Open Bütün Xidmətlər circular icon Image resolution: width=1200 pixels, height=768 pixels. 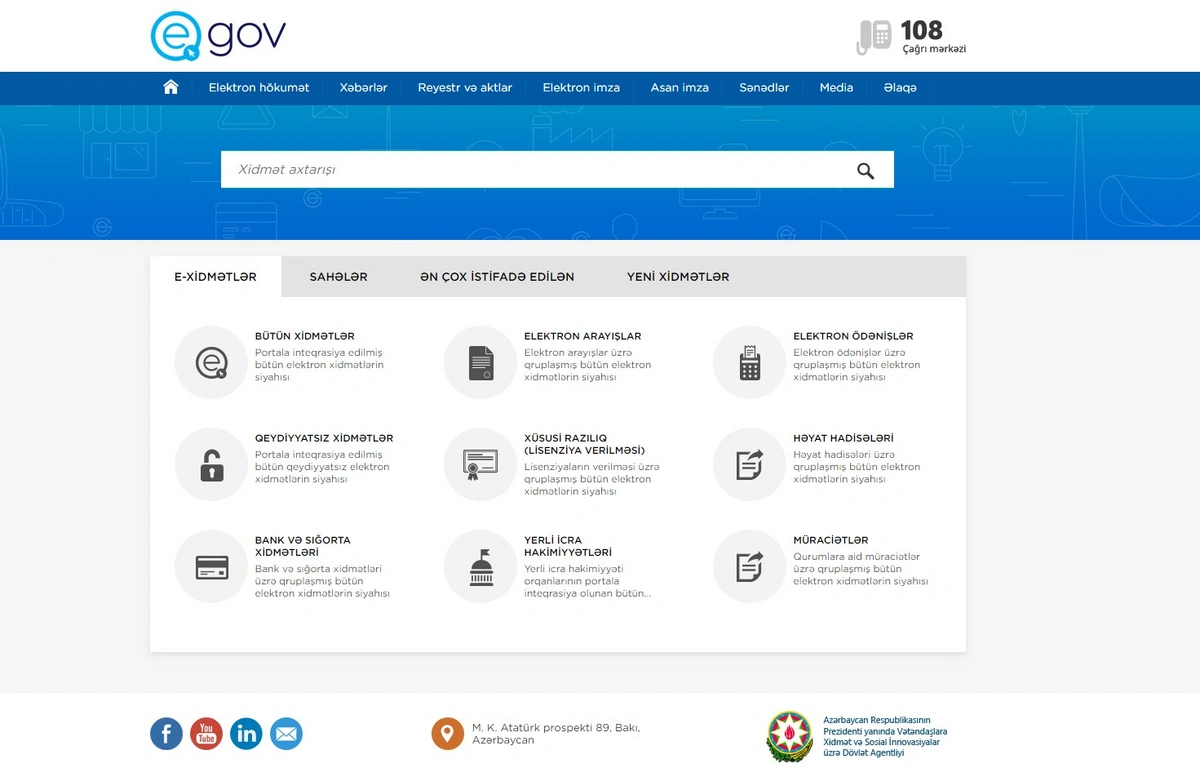[x=211, y=362]
